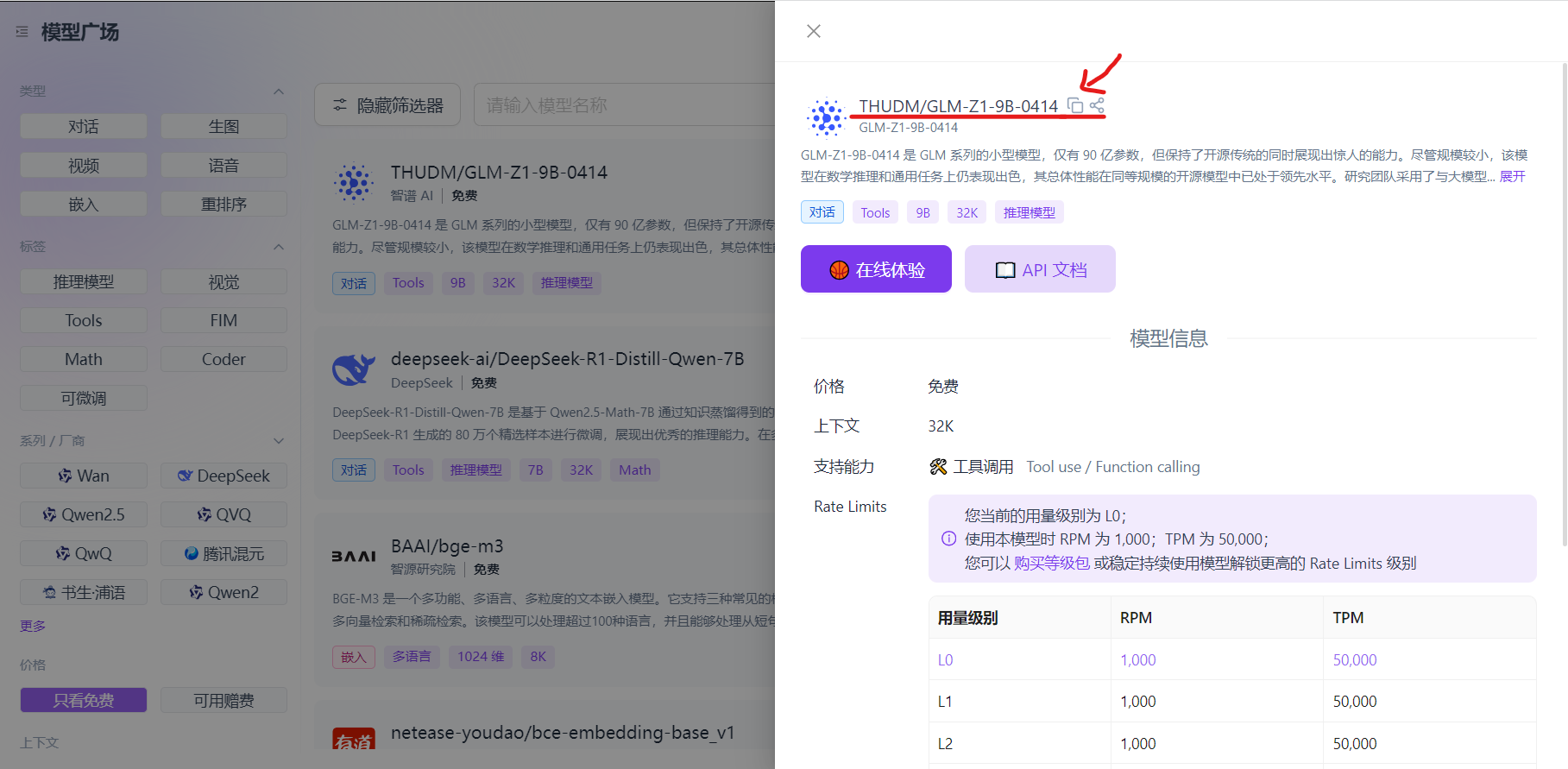This screenshot has height=769, width=1568.
Task: Select Wan vendor filter
Action: pyautogui.click(x=84, y=476)
